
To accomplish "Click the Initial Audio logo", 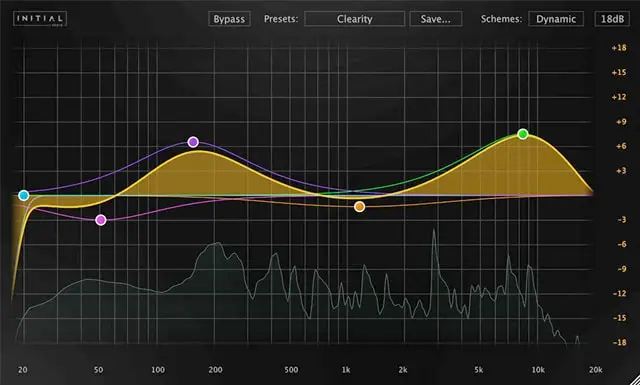I will [40, 19].
